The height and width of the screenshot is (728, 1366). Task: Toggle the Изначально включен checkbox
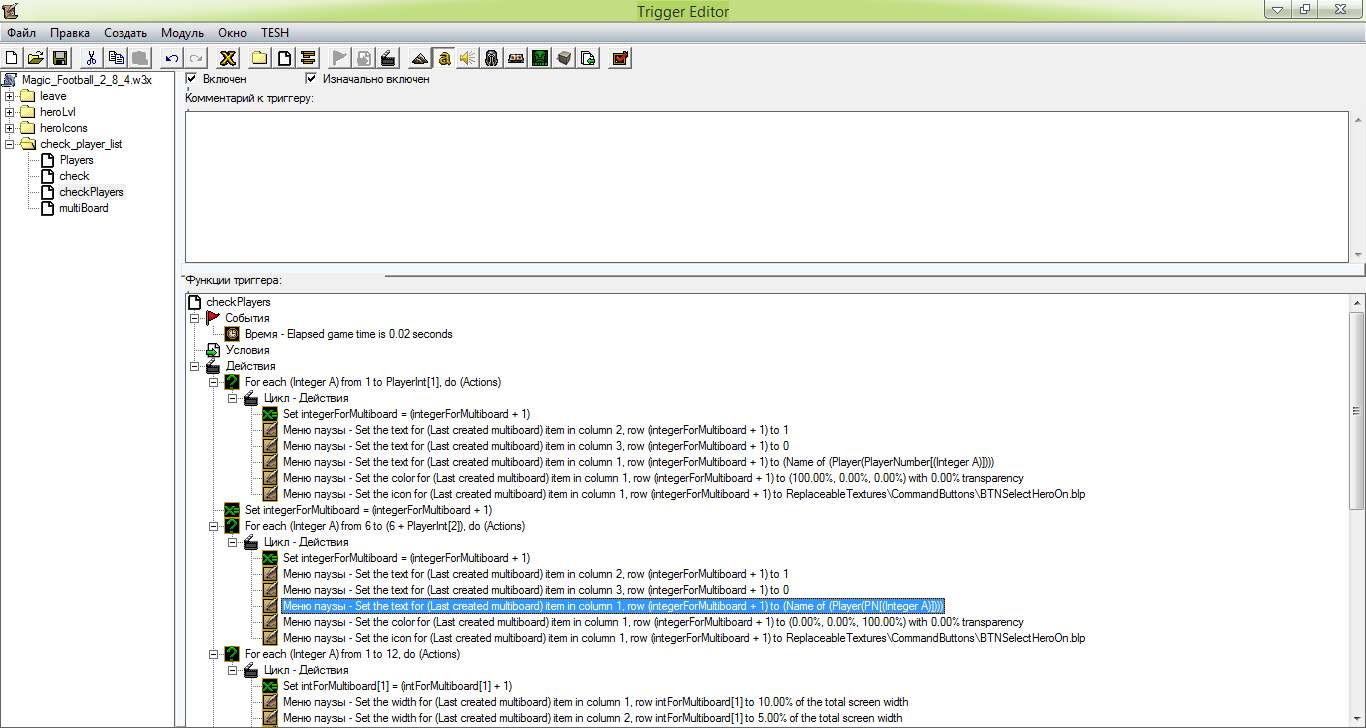point(311,78)
